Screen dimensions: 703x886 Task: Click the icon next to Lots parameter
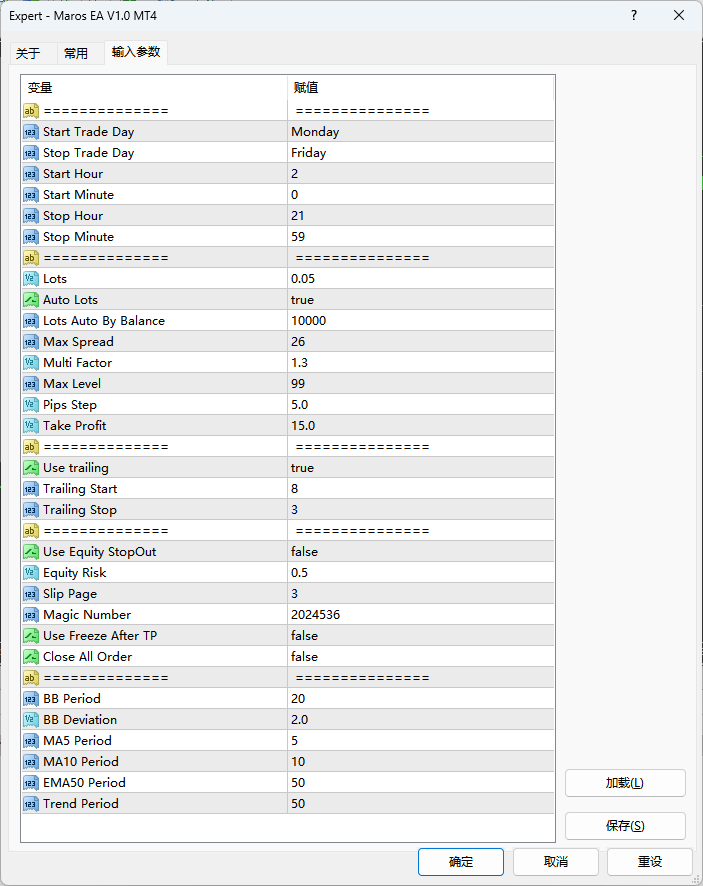point(31,279)
